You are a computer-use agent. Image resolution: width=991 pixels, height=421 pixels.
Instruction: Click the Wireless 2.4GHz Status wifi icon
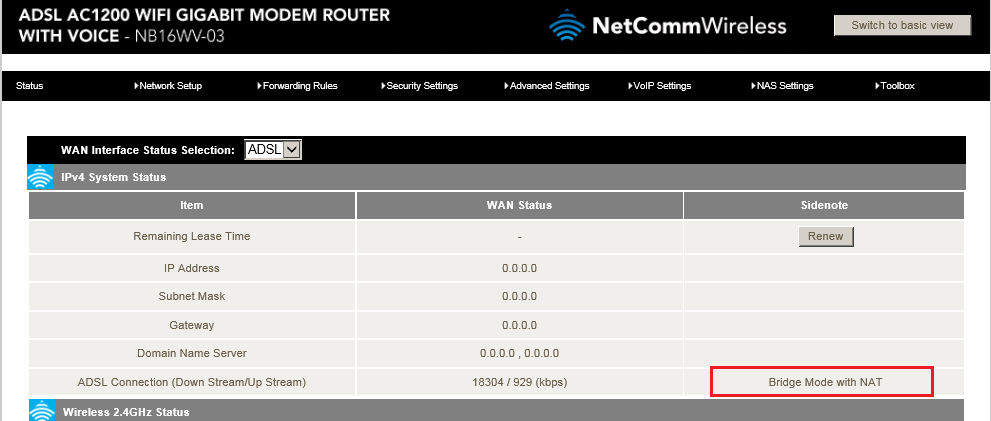pyautogui.click(x=40, y=410)
